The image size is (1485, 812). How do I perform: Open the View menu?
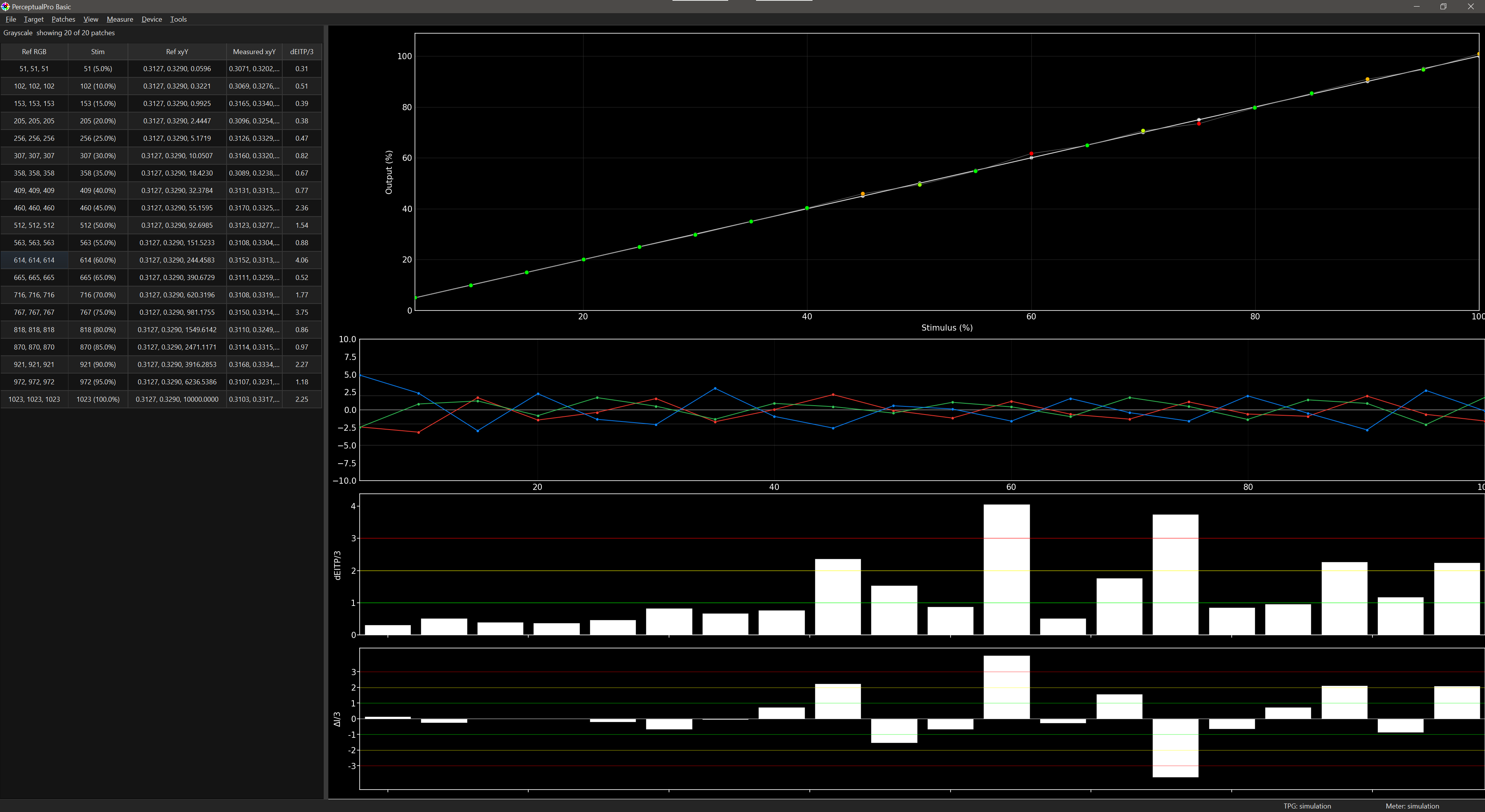pyautogui.click(x=90, y=19)
